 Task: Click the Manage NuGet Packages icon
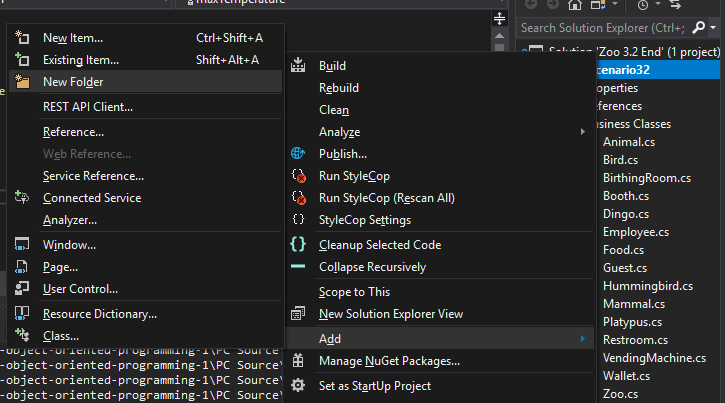[298, 361]
